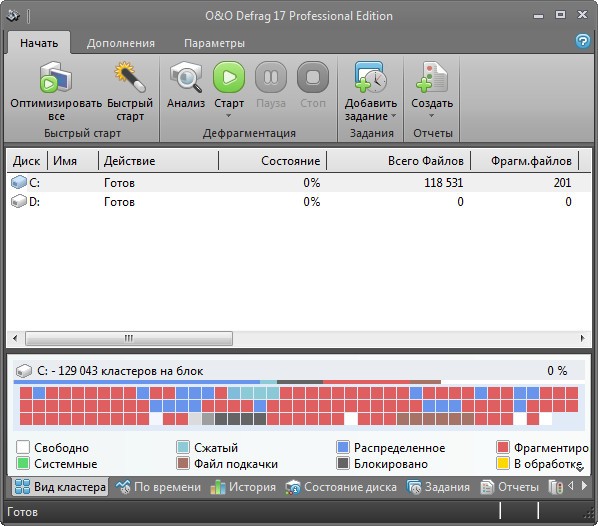
Task: Open the Дополнения ribbon tab
Action: pos(121,43)
